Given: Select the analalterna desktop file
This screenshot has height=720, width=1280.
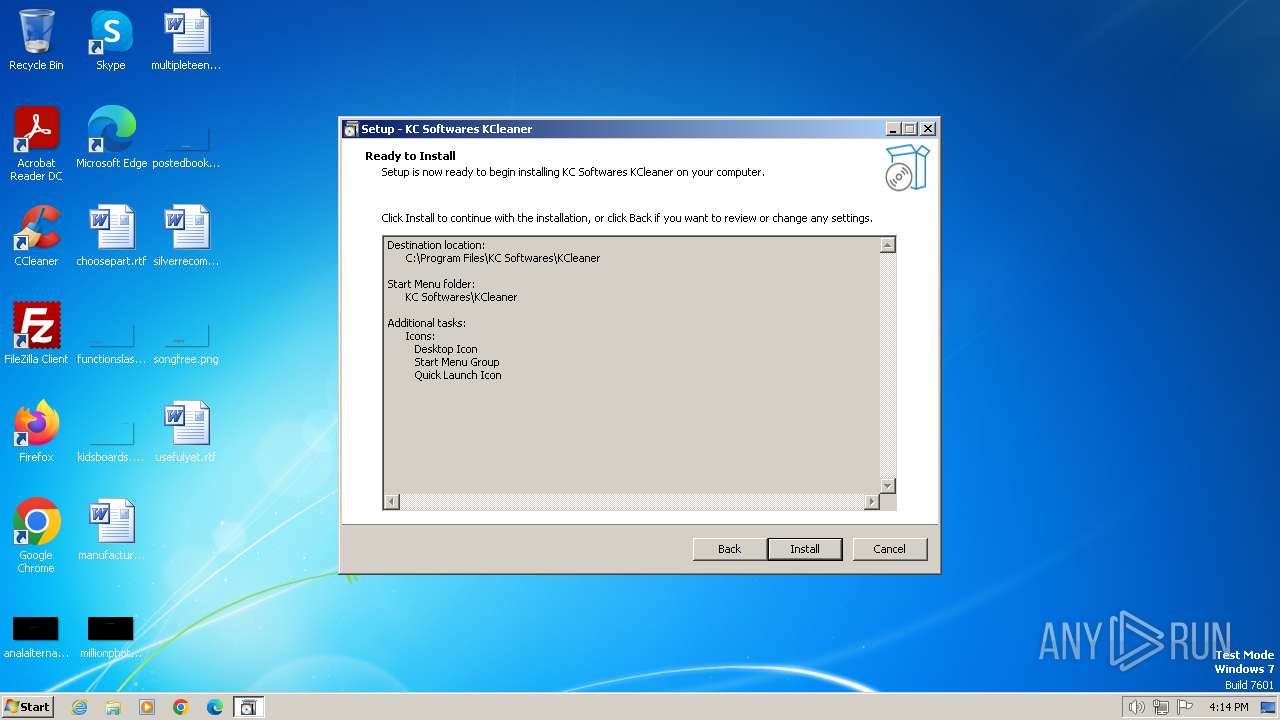Looking at the screenshot, I should 36,637.
